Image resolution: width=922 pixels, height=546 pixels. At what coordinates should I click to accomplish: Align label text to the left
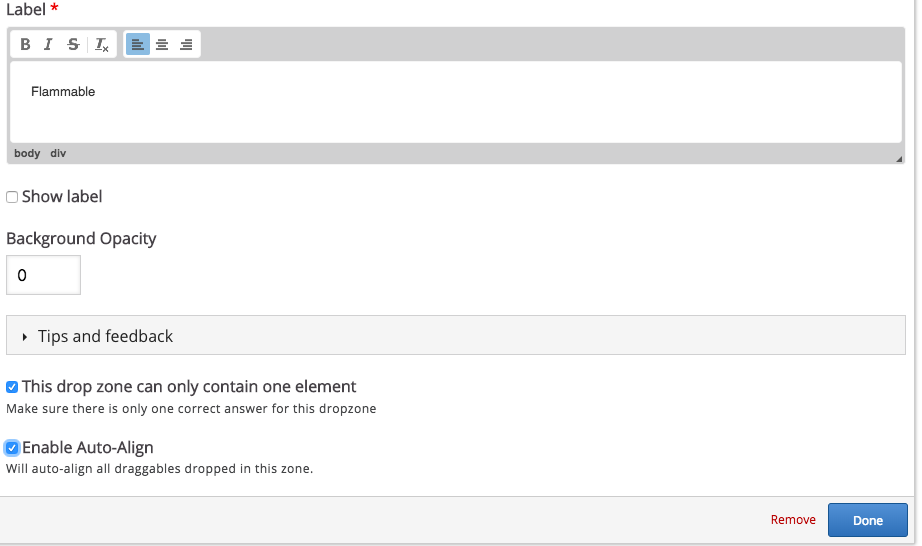[138, 44]
